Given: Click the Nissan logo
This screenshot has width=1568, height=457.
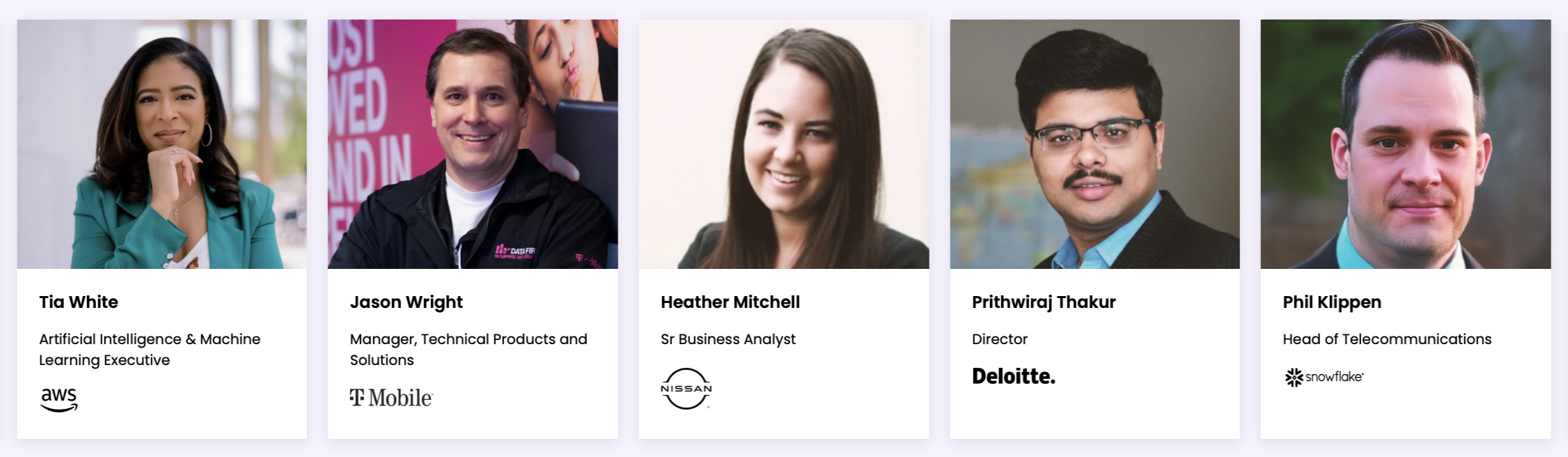Looking at the screenshot, I should [686, 389].
